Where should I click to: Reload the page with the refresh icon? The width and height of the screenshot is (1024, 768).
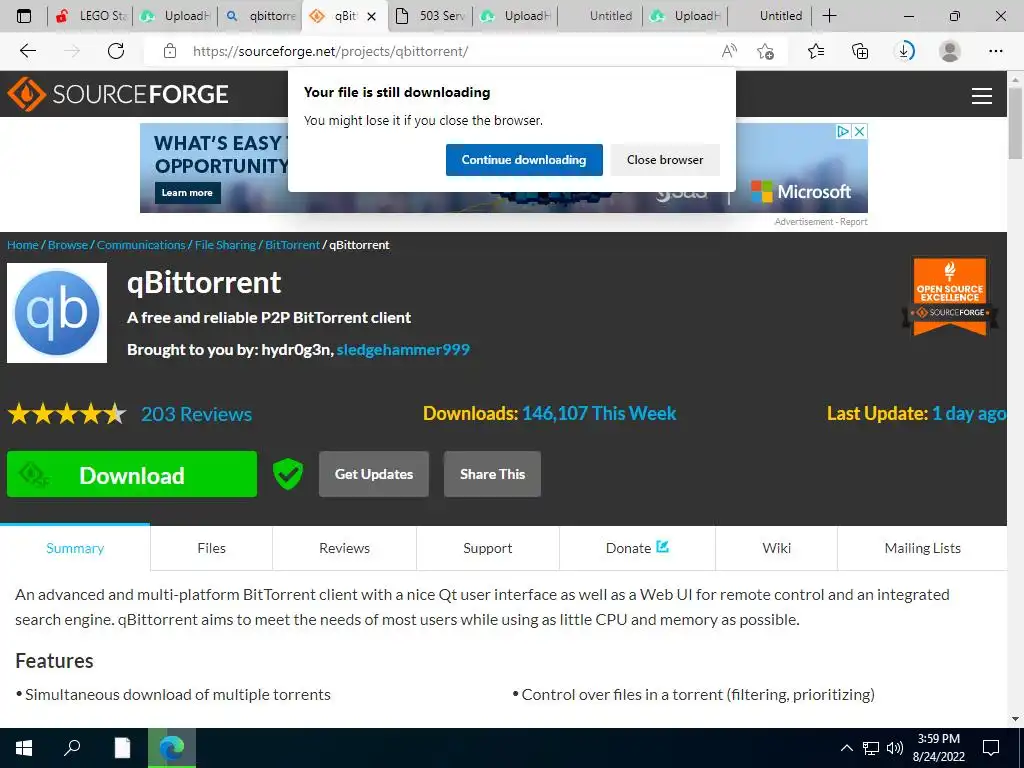[x=116, y=51]
